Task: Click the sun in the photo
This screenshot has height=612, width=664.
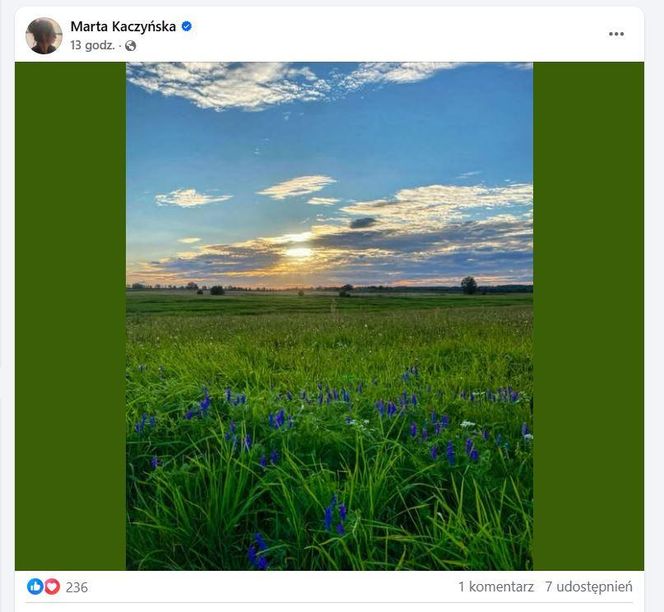Action: (x=299, y=253)
